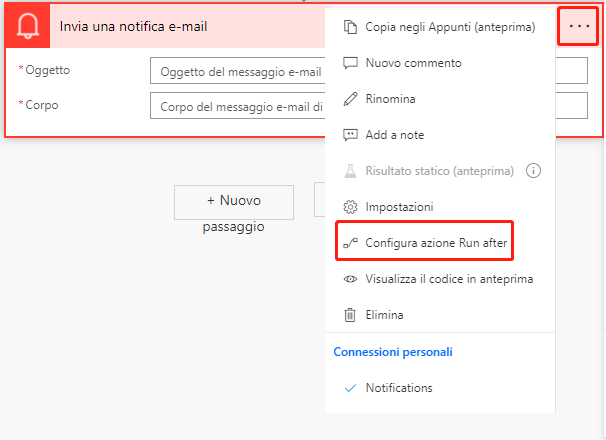Screen dimensions: 606x440
Task: Click the Elimina trash icon
Action: 350,315
